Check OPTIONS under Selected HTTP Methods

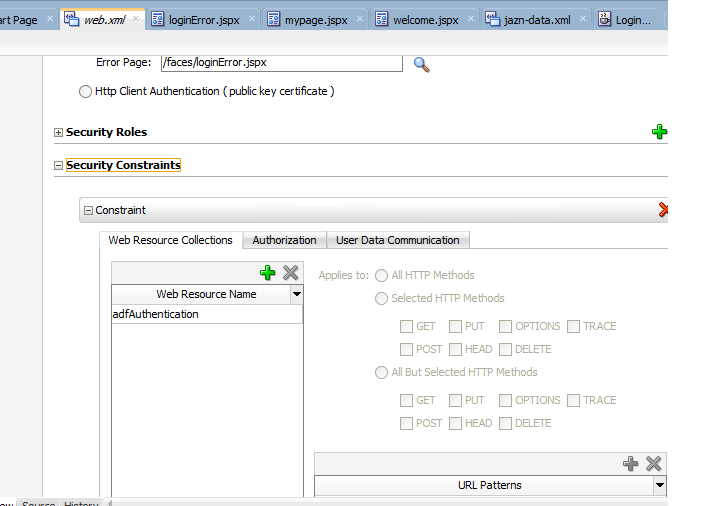click(x=505, y=326)
